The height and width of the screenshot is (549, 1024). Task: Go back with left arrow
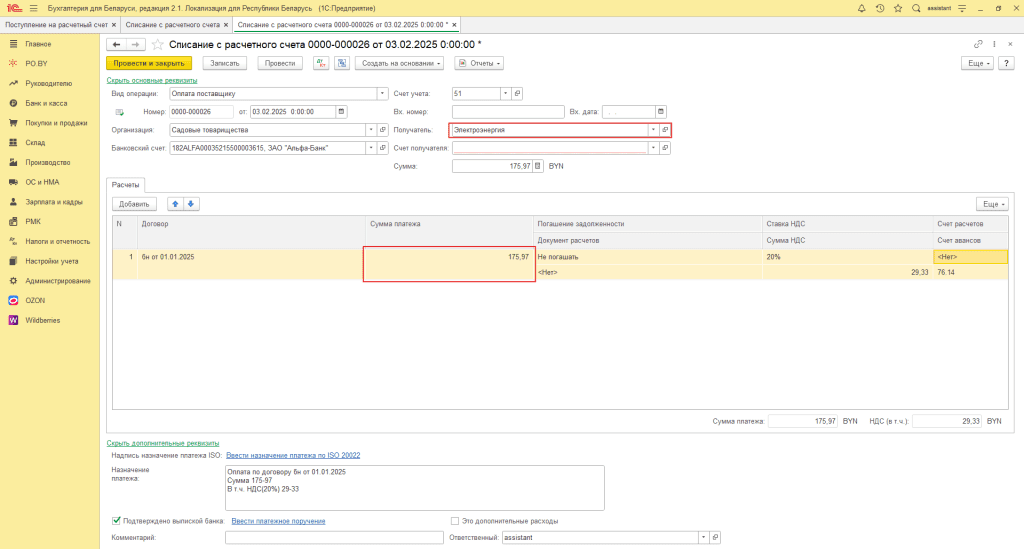tap(116, 44)
